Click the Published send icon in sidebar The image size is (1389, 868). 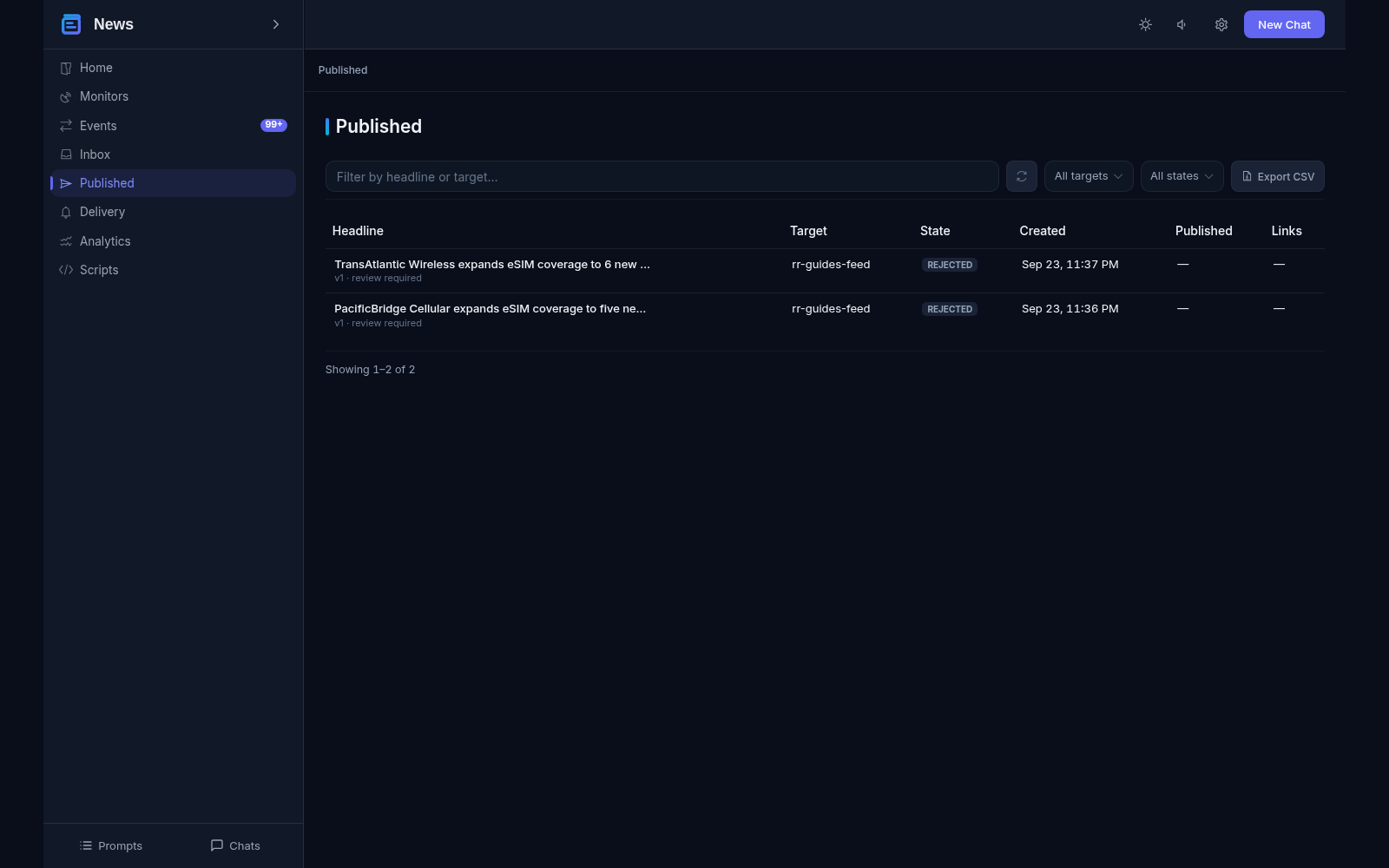point(66,183)
